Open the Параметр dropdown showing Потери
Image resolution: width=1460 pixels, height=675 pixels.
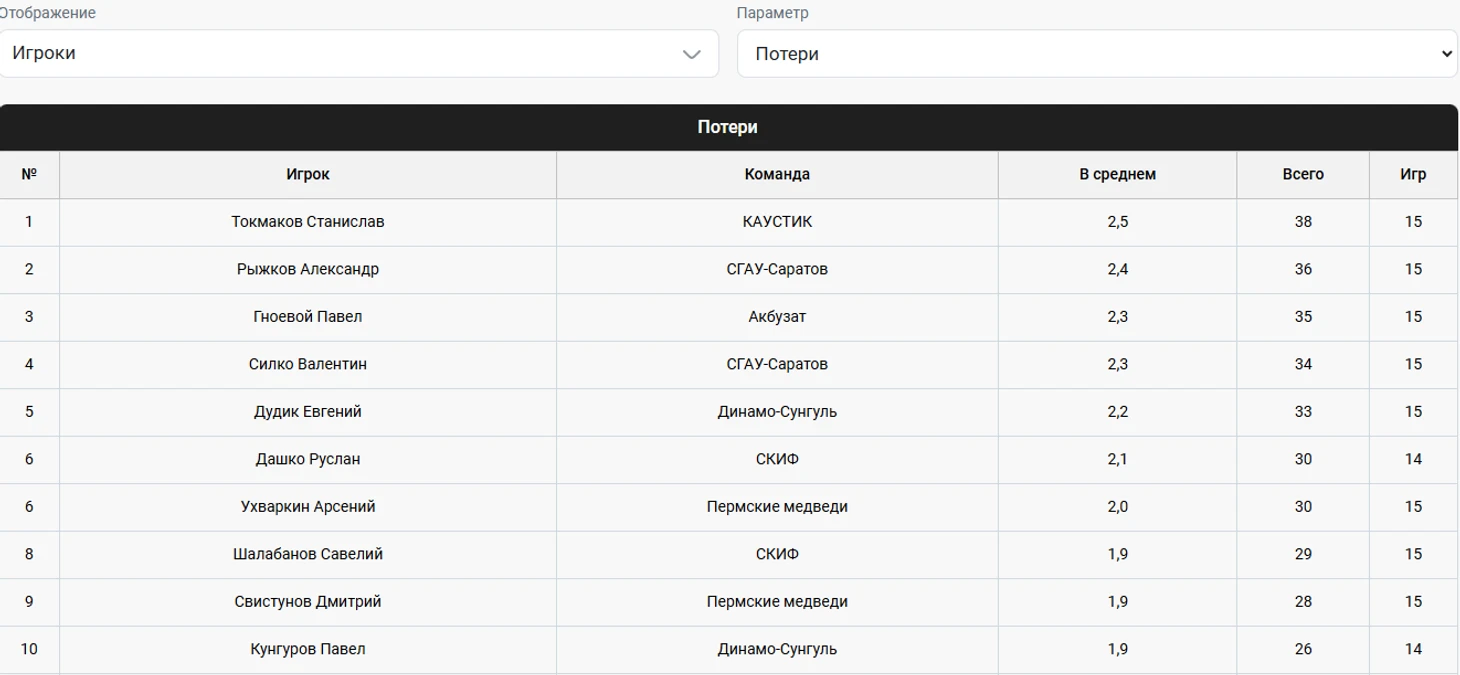pos(1097,53)
